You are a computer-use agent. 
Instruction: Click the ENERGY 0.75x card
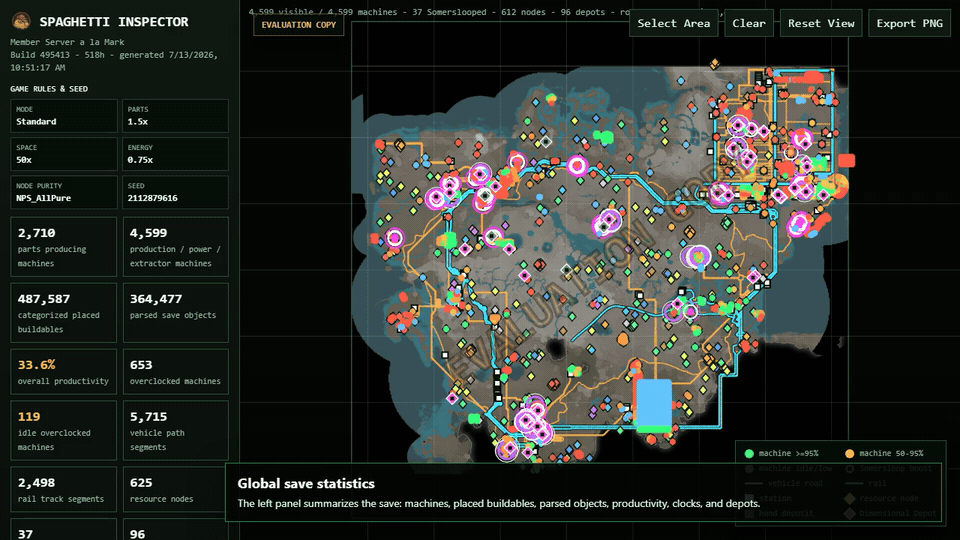tap(175, 154)
